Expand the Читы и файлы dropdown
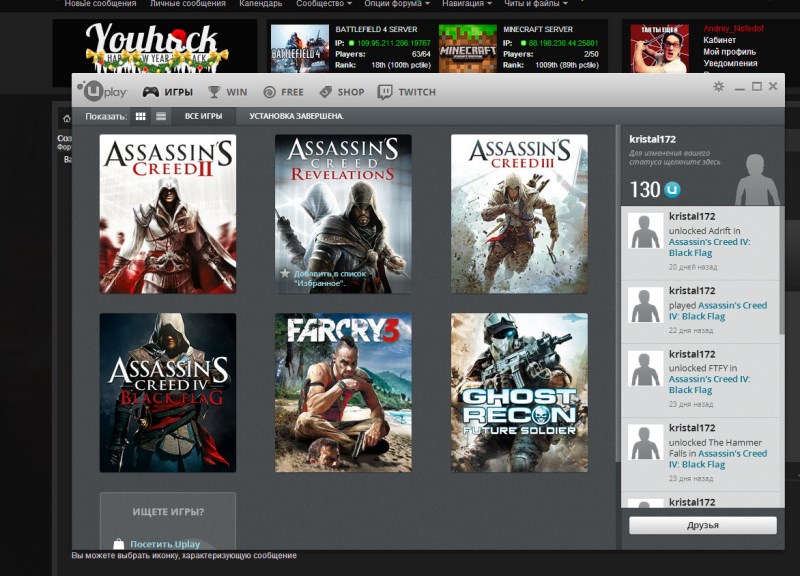Image resolution: width=800 pixels, height=576 pixels. pos(536,4)
